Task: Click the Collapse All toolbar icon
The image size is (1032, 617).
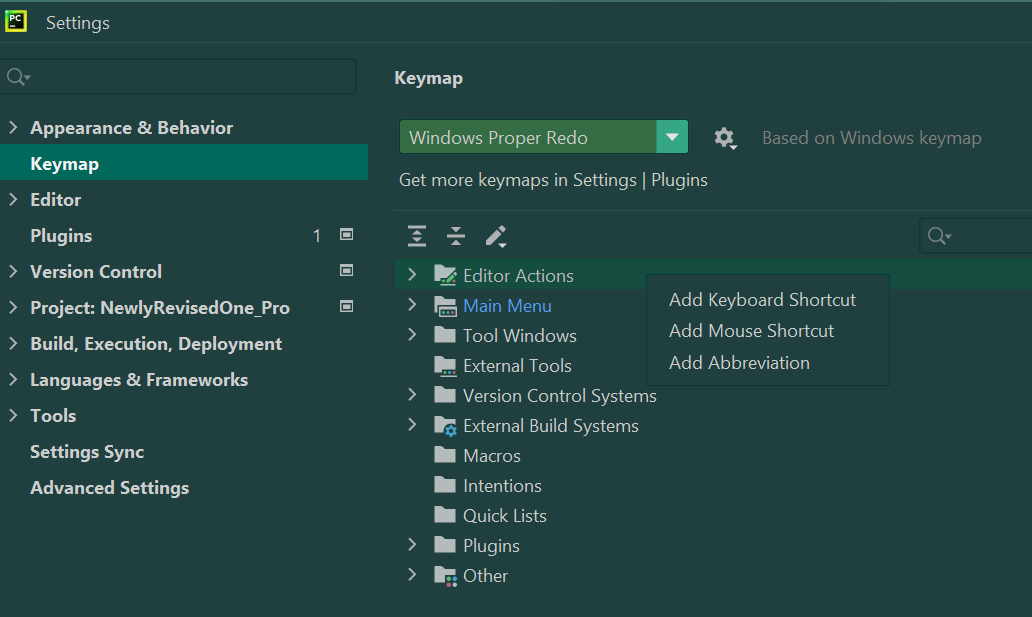Action: [456, 236]
